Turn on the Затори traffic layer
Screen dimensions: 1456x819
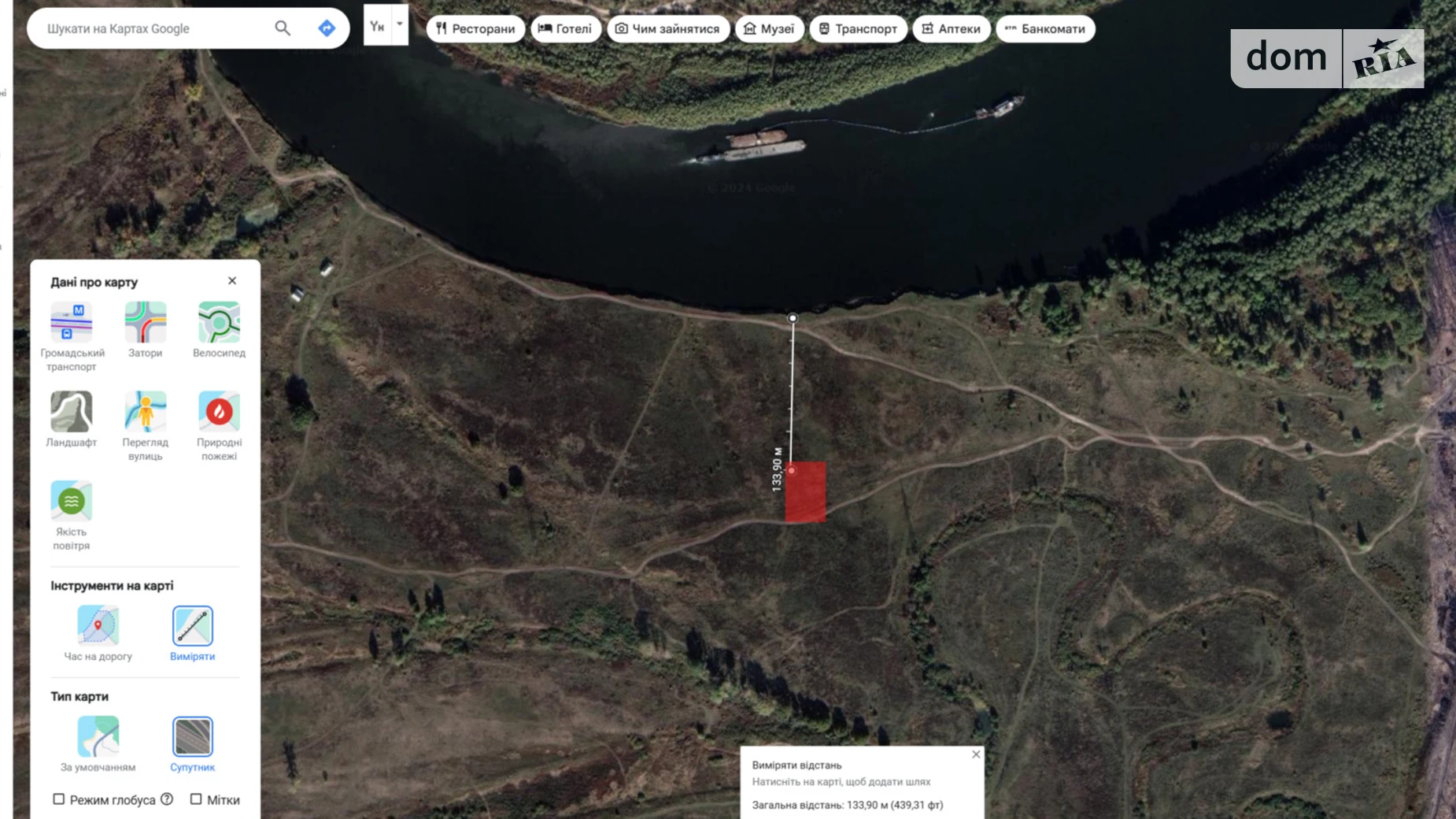146,322
